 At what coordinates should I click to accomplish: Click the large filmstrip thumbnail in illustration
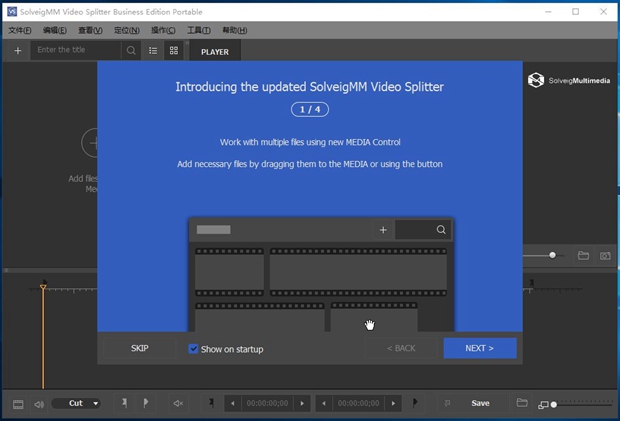[358, 272]
